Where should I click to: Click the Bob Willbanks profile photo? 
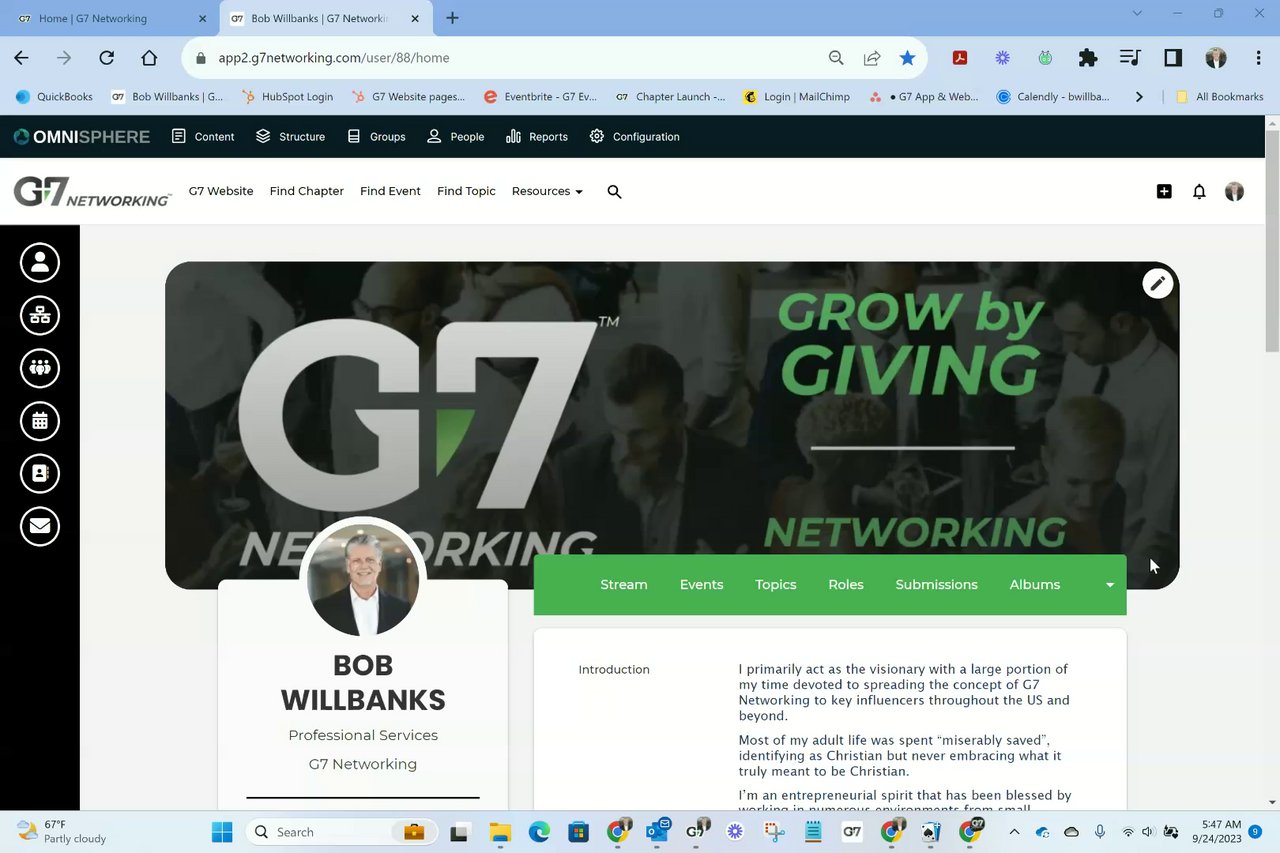pyautogui.click(x=363, y=580)
